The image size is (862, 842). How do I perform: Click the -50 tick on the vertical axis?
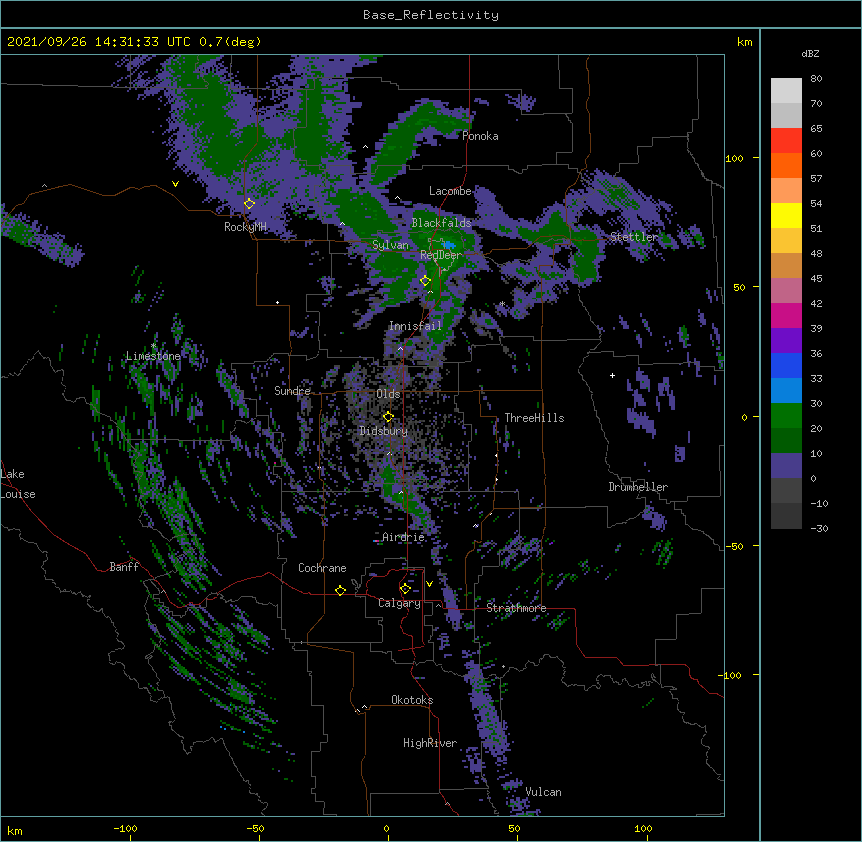[x=734, y=546]
